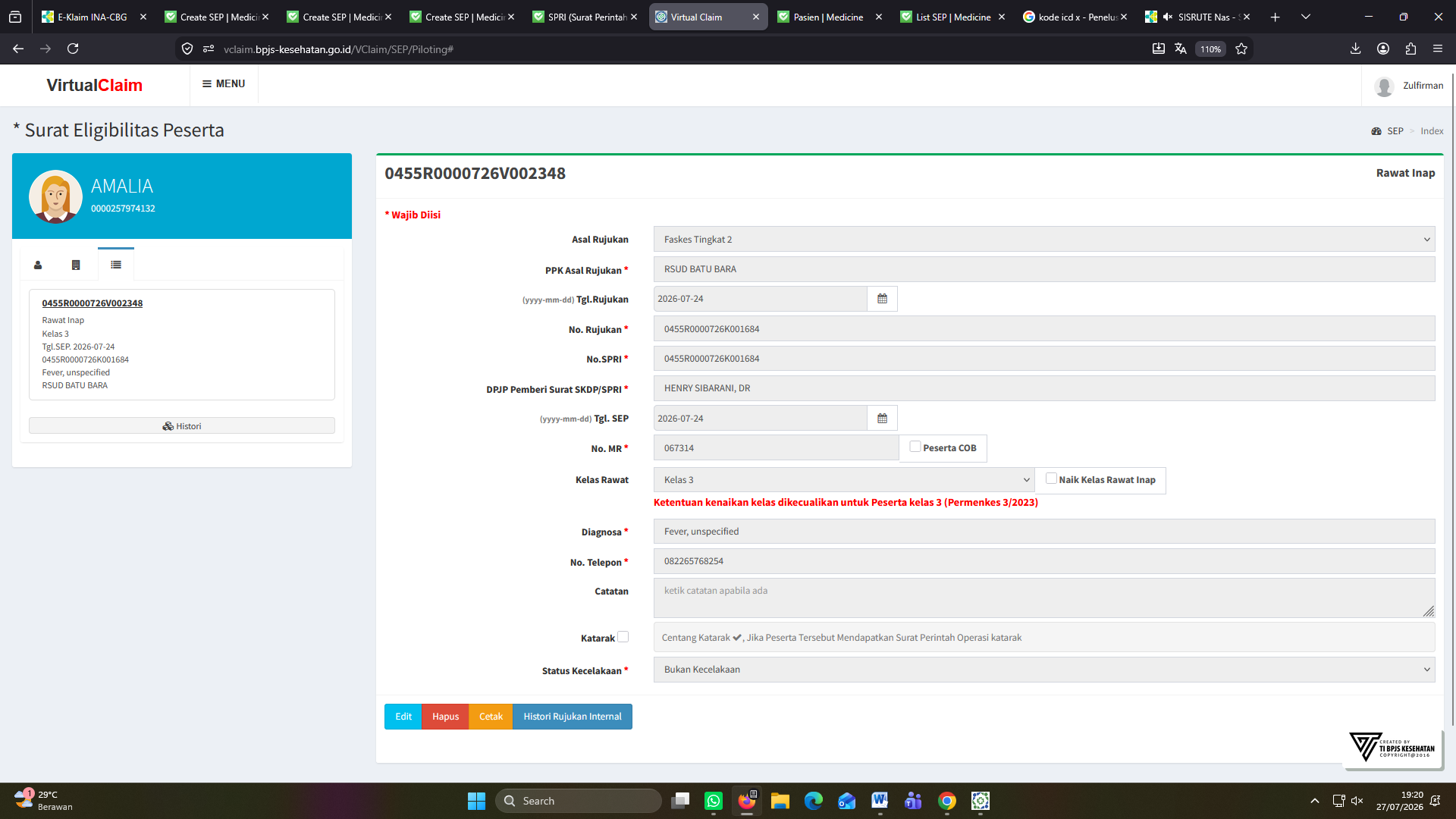Screen dimensions: 1456x819
Task: Tick the Peserta COB checkbox
Action: 915,447
